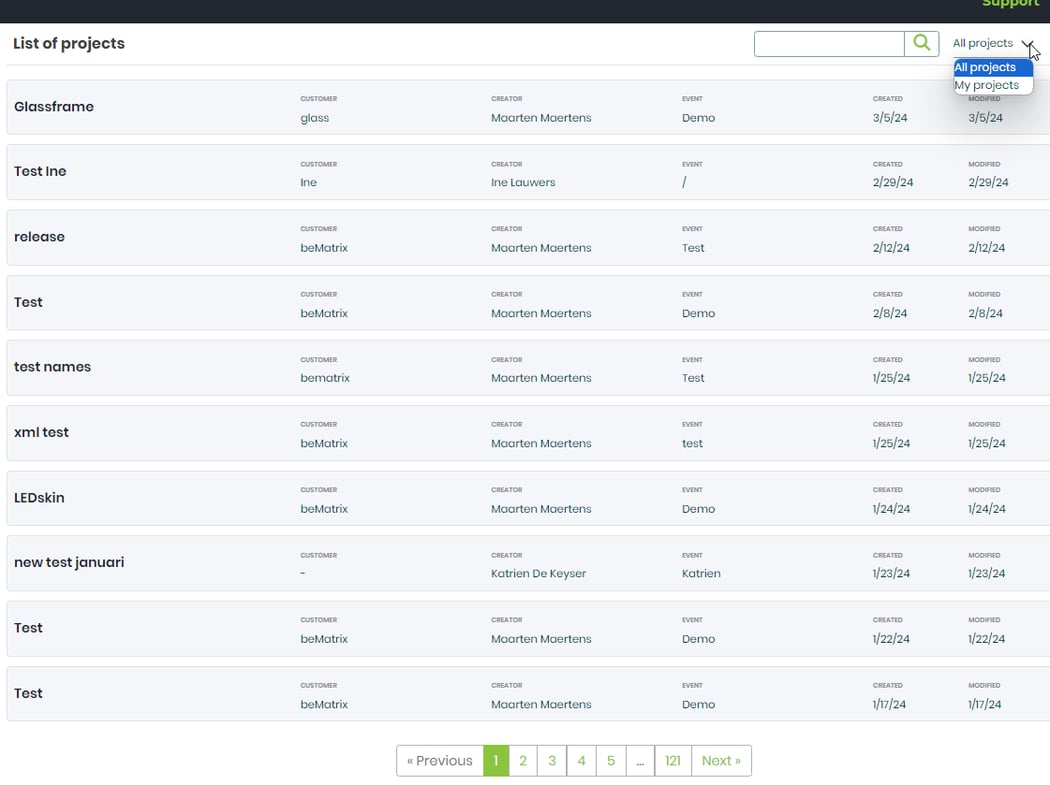Open the Support link in header

click(1010, 3)
